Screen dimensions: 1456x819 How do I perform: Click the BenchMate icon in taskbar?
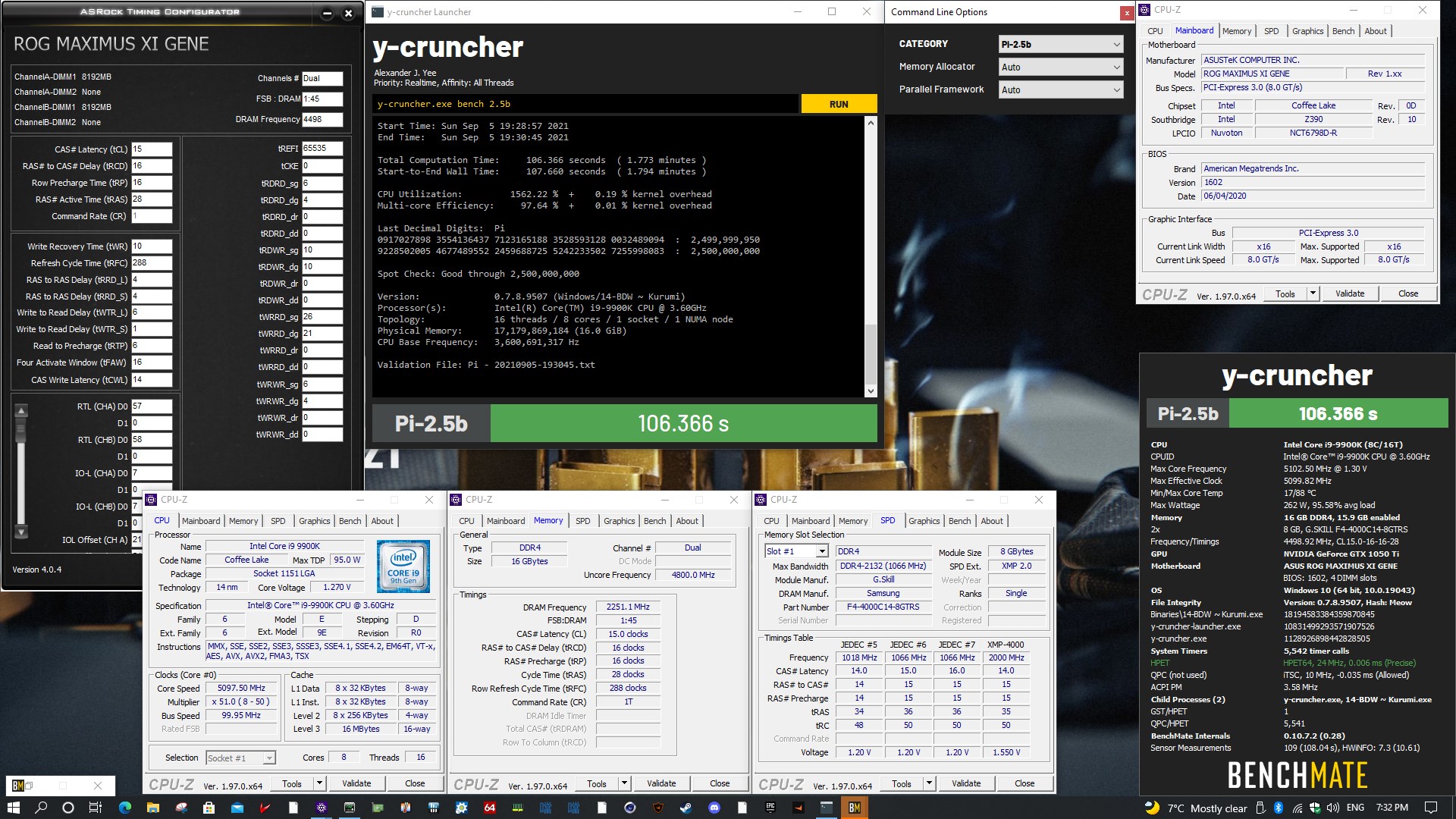[x=855, y=807]
